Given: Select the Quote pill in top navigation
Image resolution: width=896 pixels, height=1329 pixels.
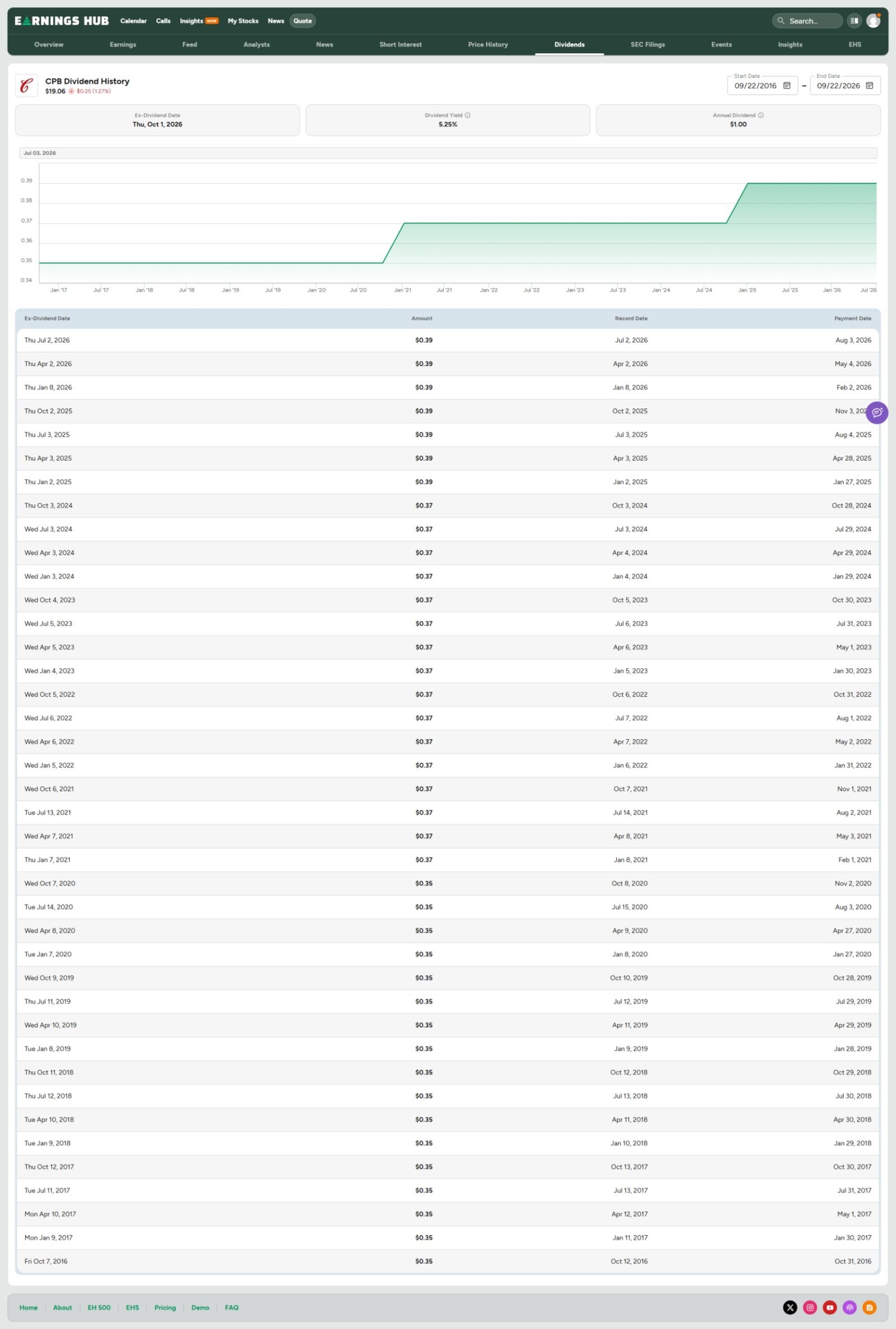Looking at the screenshot, I should coord(303,21).
